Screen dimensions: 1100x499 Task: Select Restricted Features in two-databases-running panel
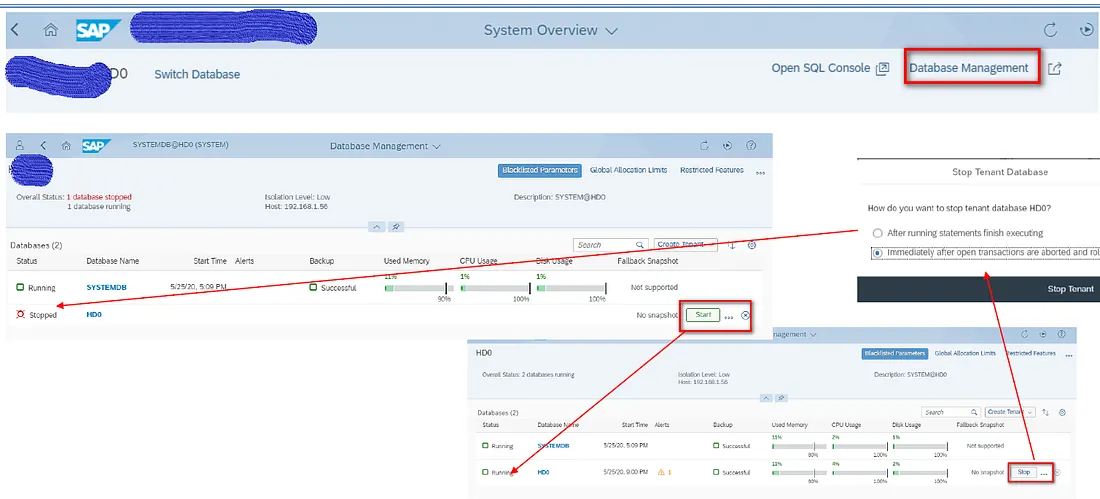point(1031,353)
